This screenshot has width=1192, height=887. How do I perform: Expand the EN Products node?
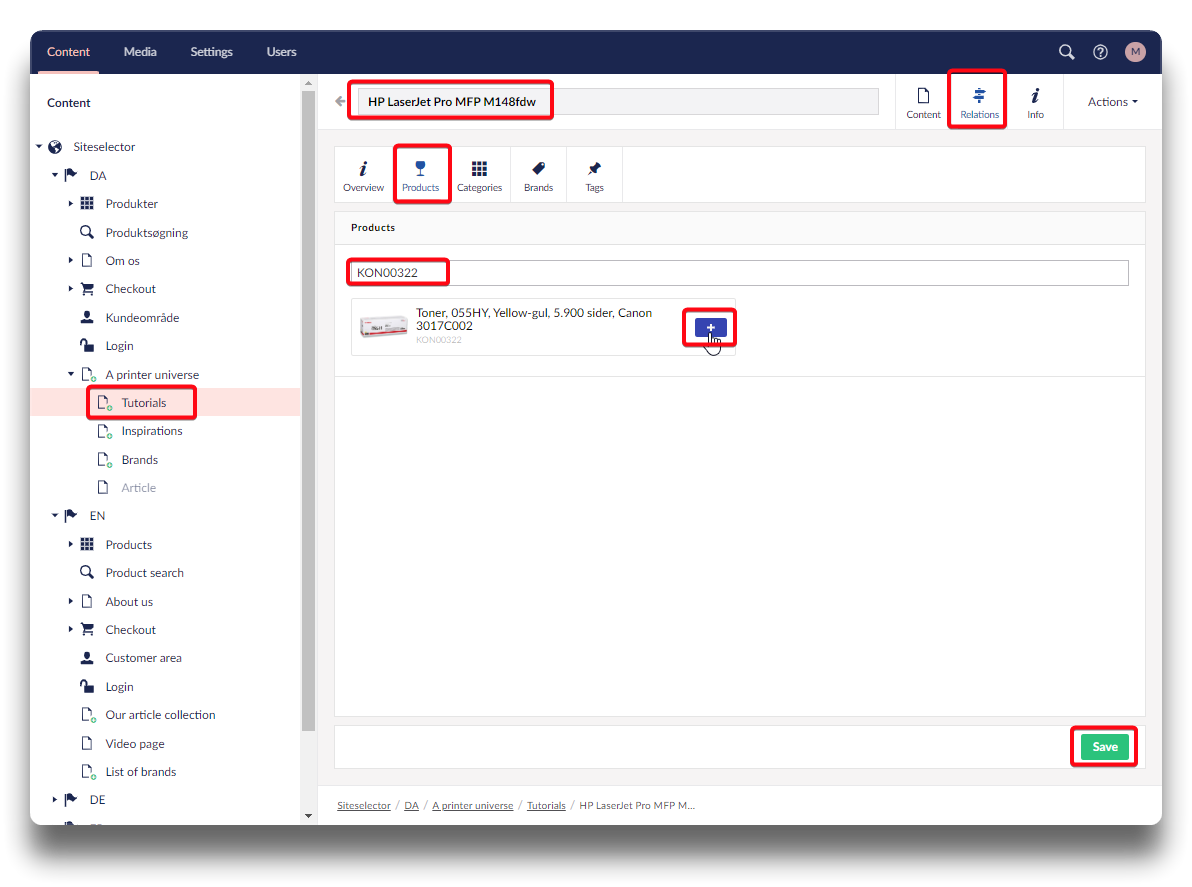pos(71,544)
